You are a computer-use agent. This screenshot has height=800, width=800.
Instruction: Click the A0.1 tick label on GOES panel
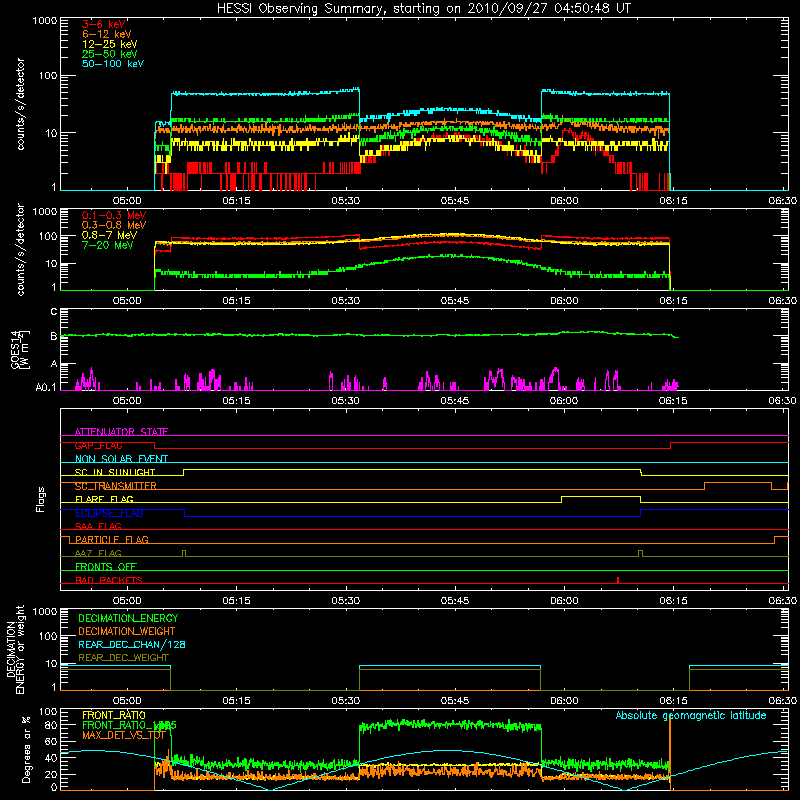pos(46,387)
